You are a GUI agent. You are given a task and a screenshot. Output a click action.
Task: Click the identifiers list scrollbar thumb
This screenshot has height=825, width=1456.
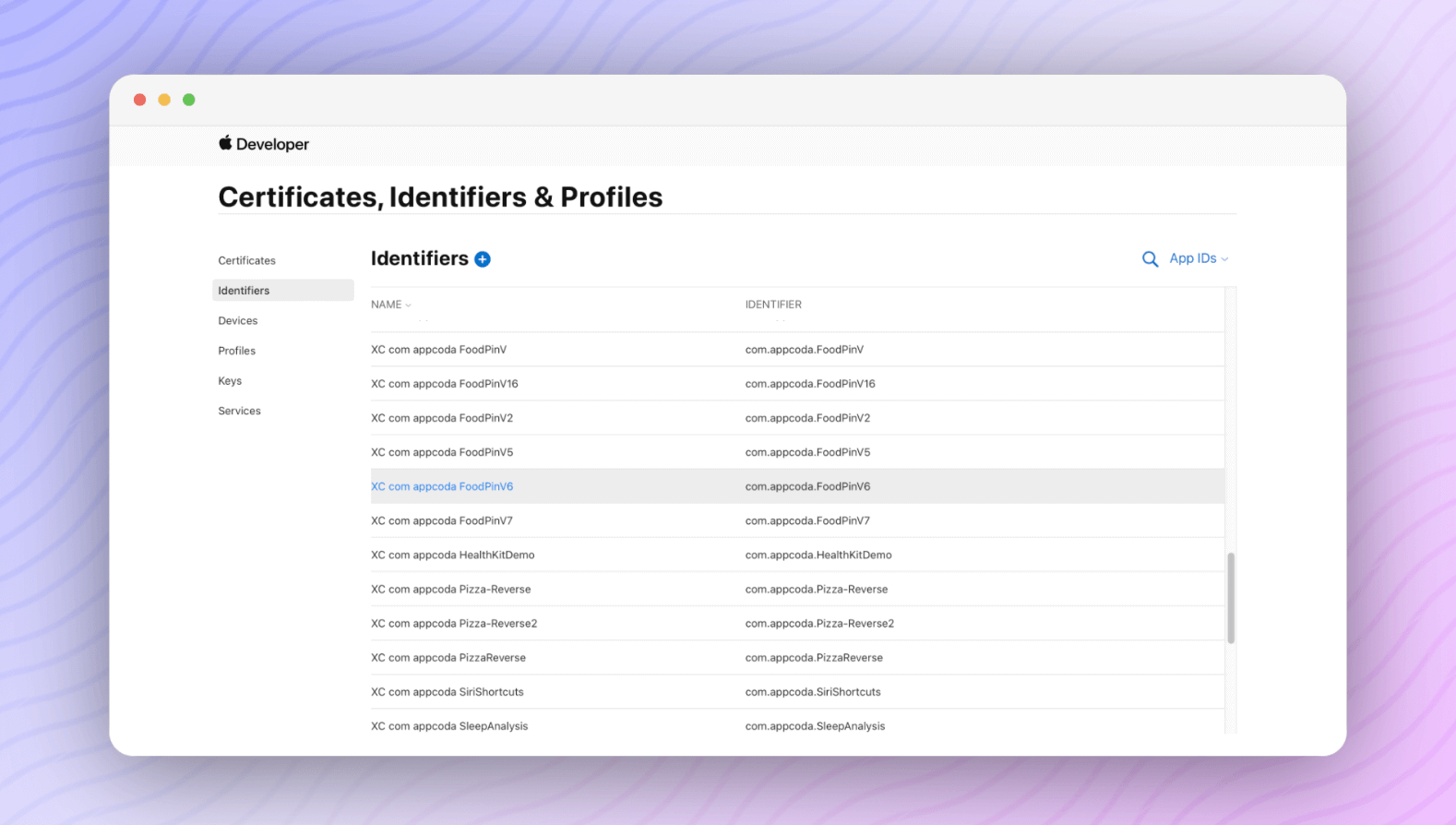coord(1231,598)
